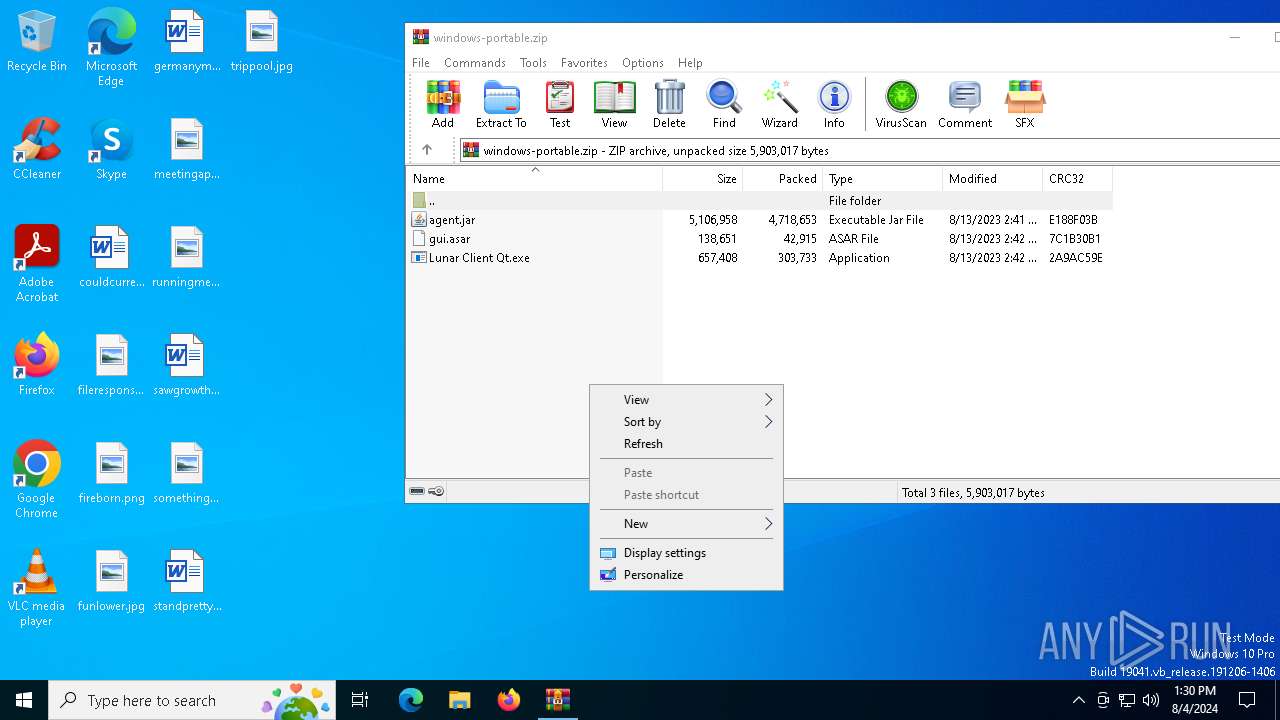1280x720 pixels.
Task: Open the Tools menu
Action: [533, 62]
